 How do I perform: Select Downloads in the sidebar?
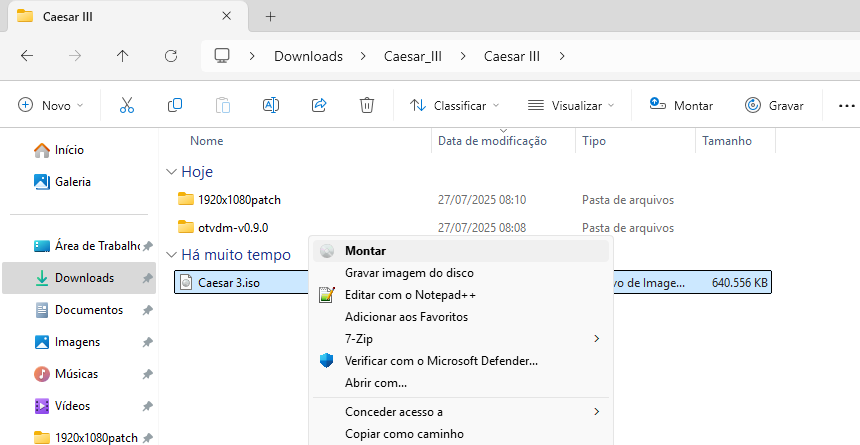tap(79, 278)
